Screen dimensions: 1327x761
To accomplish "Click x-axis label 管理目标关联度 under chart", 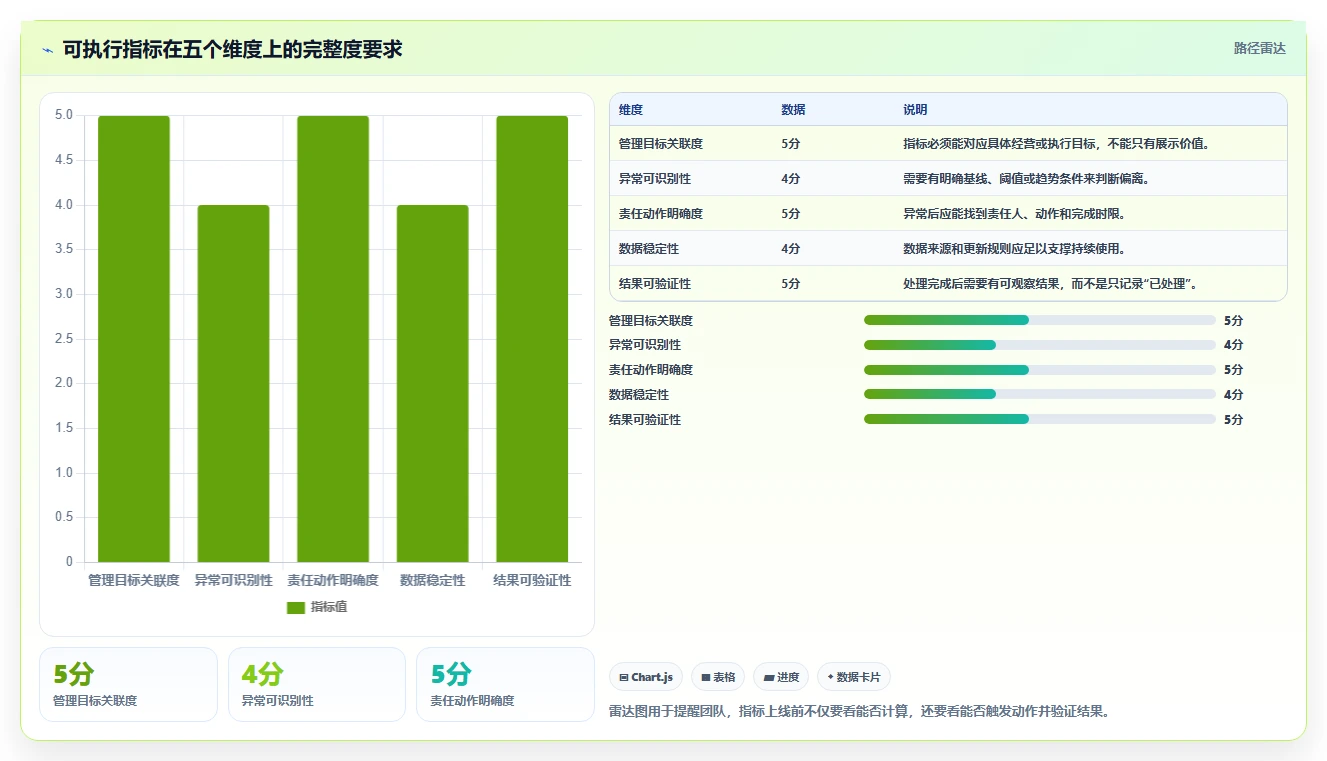I will click(134, 581).
